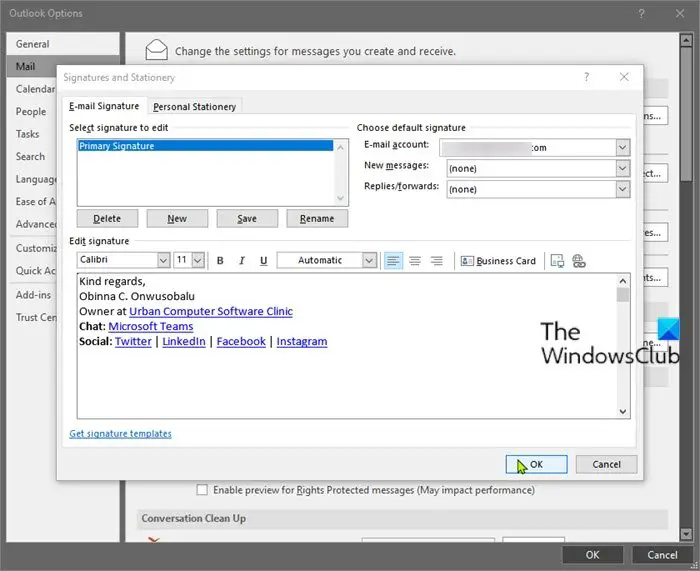Click scroll-down arrow of Outlook Options pane
This screenshot has width=700, height=571.
[686, 533]
